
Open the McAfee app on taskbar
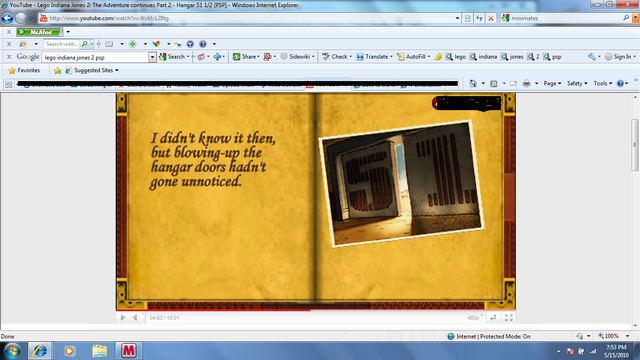(129, 351)
